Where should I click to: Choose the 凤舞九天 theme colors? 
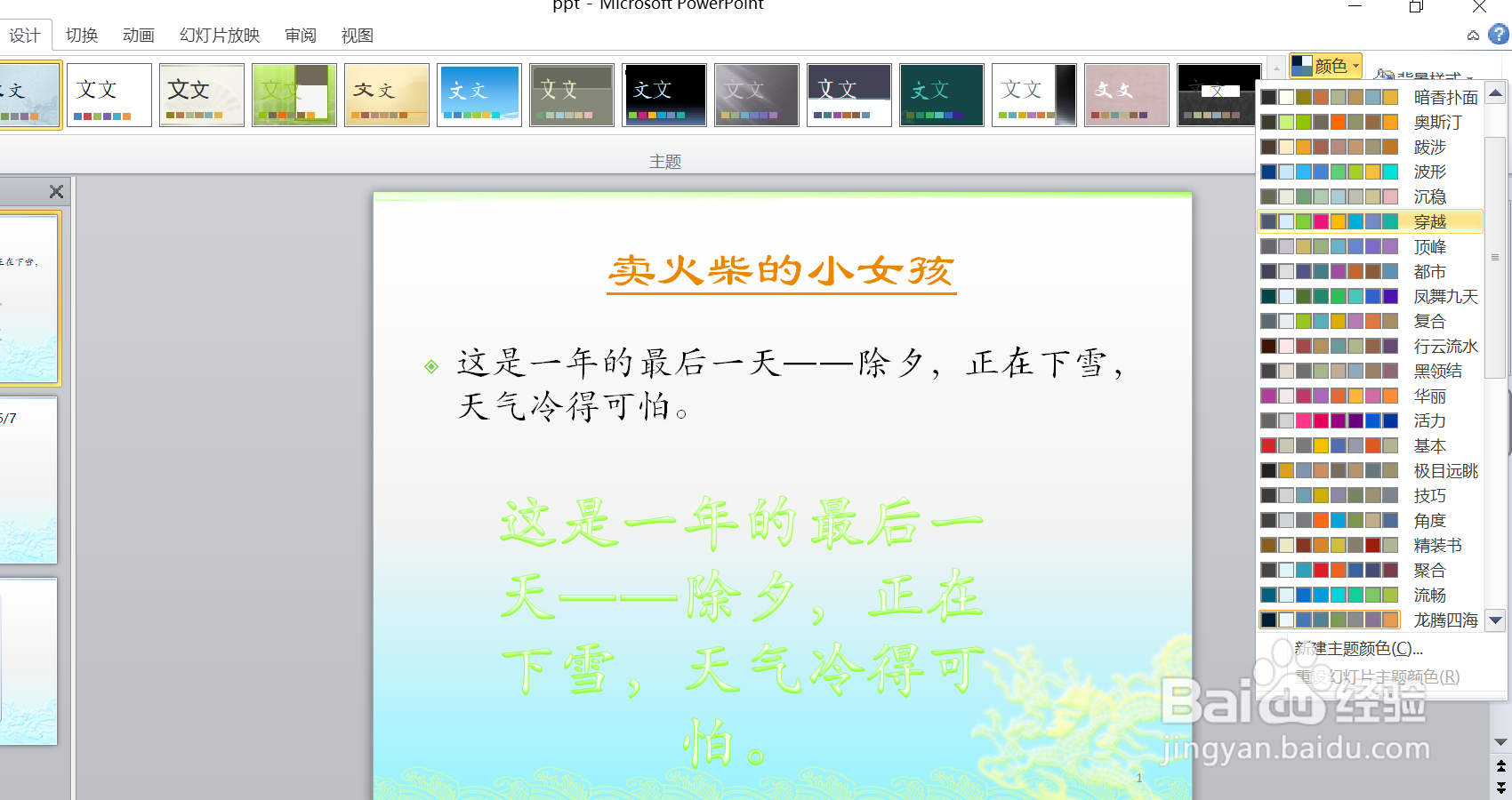click(x=1371, y=296)
